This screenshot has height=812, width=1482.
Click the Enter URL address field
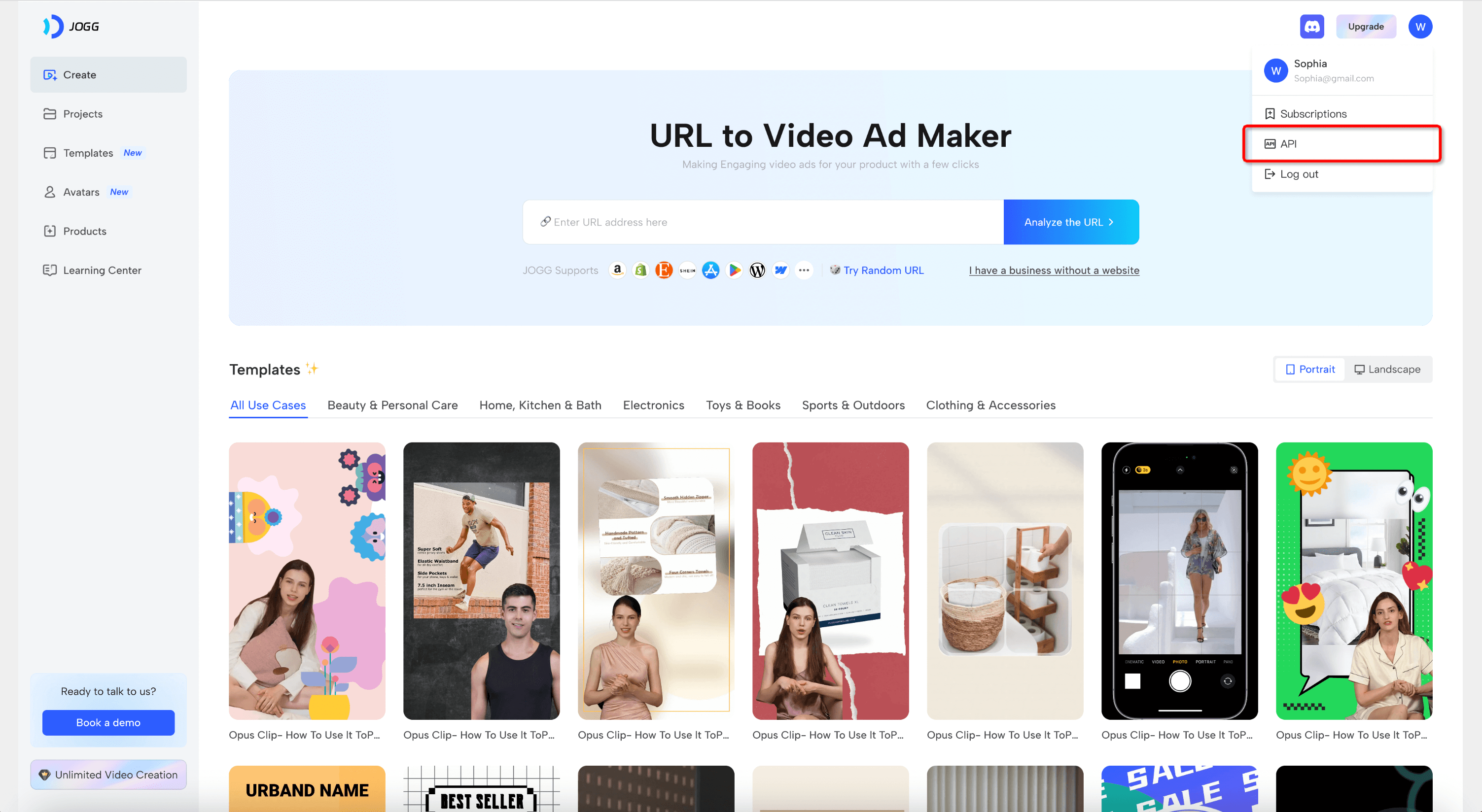763,222
